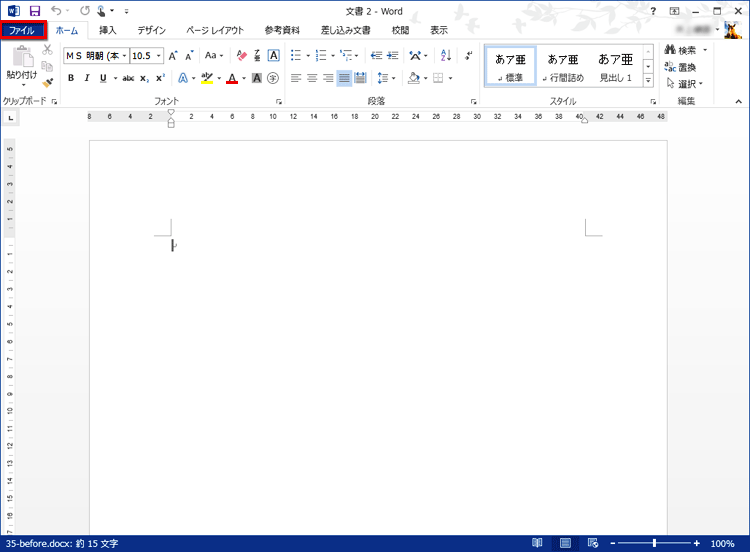Expand the Styles gallery More arrow
The height and width of the screenshot is (552, 750).
point(648,80)
